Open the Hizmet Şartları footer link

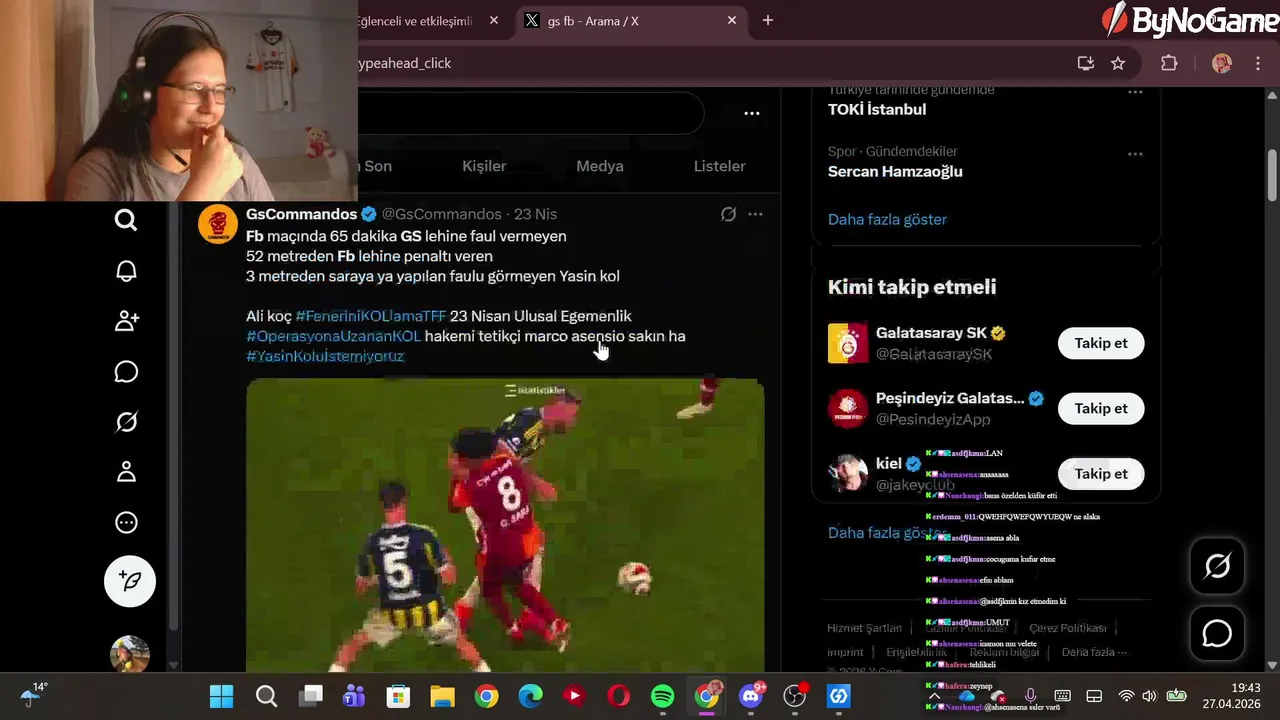[x=864, y=628]
